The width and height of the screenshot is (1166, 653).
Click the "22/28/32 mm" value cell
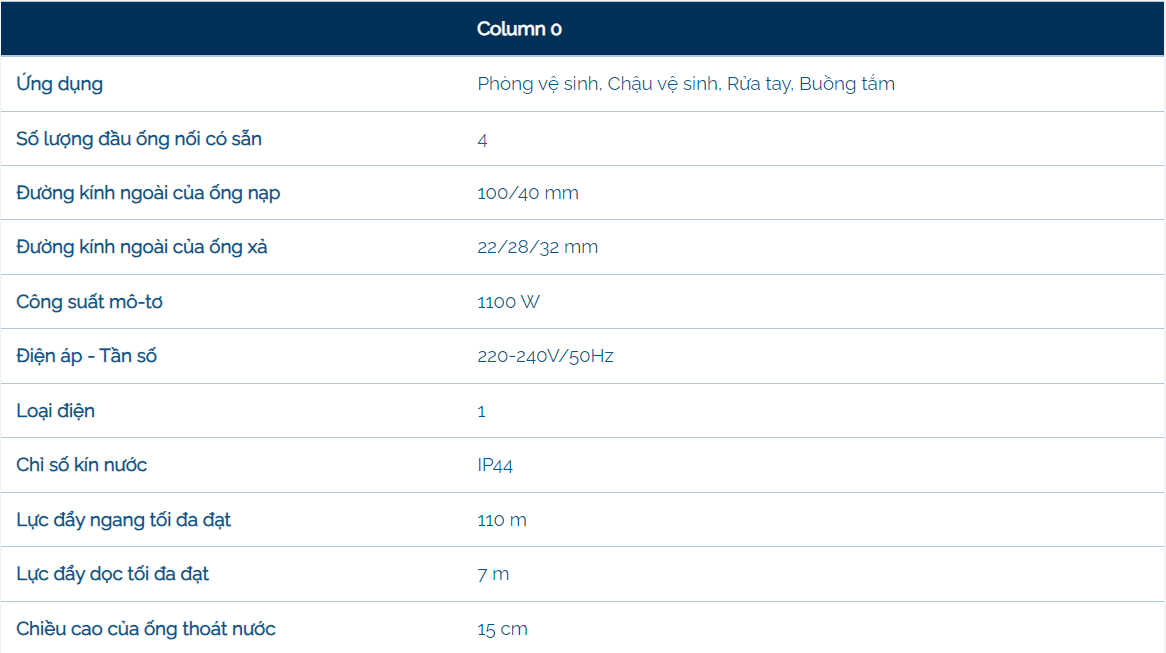click(x=538, y=247)
